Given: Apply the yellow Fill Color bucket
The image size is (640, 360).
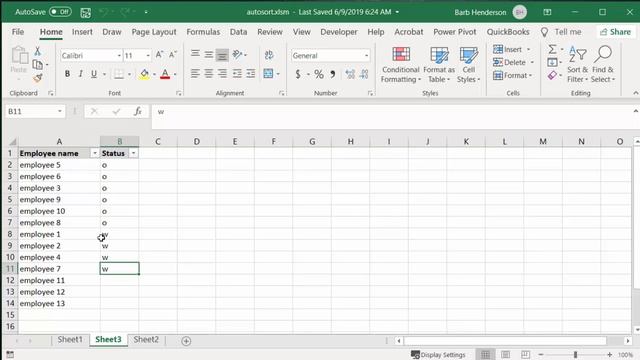Looking at the screenshot, I should 144,74.
